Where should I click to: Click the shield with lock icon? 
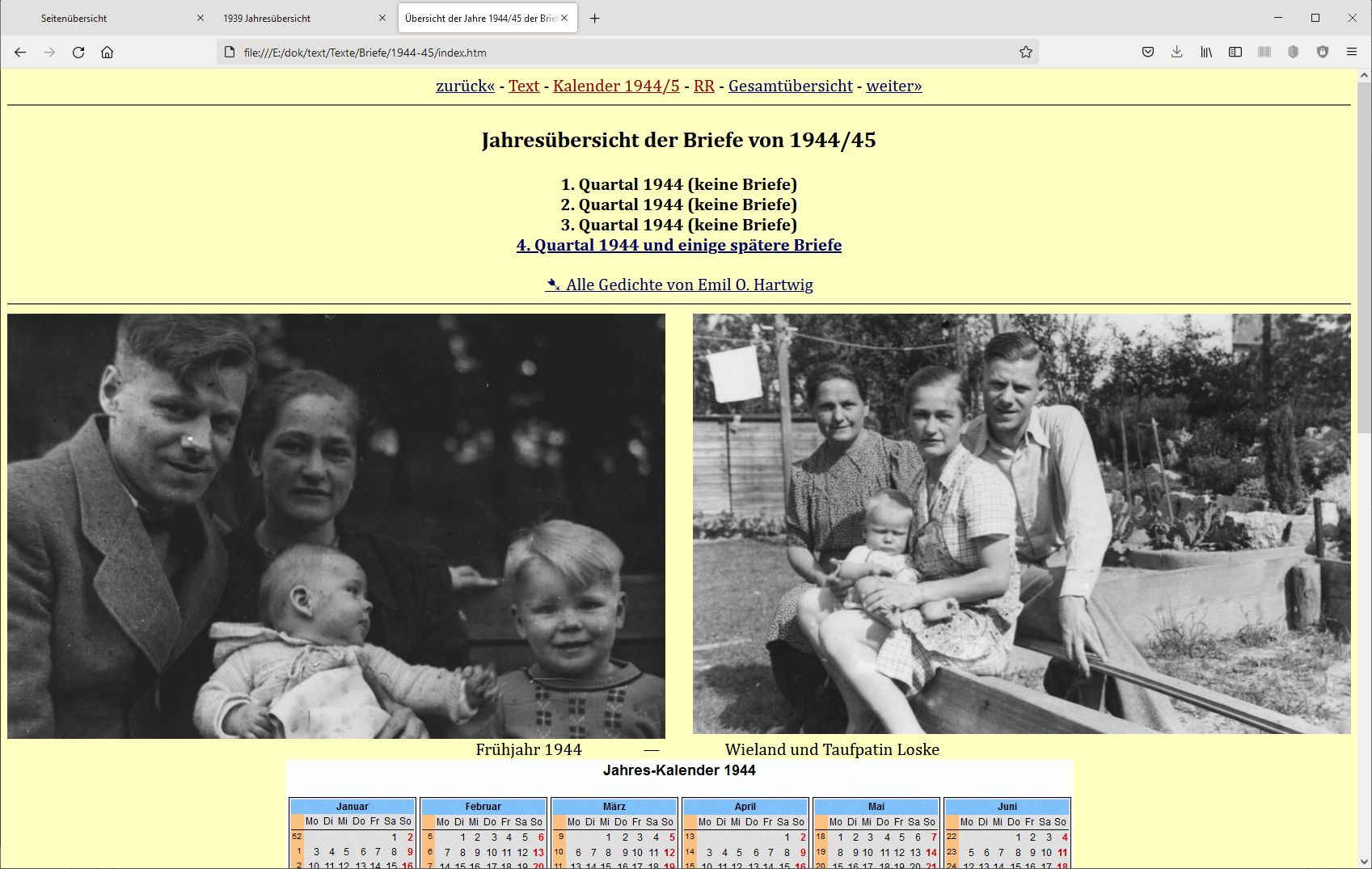pos(1322,53)
